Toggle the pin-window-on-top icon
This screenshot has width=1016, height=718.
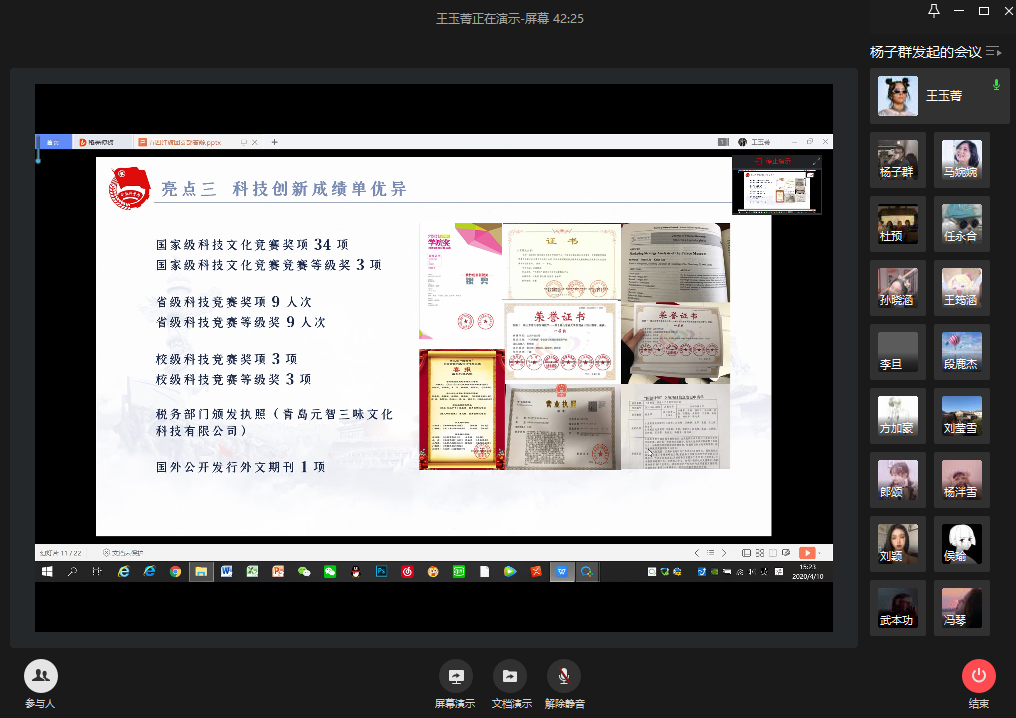pos(934,11)
